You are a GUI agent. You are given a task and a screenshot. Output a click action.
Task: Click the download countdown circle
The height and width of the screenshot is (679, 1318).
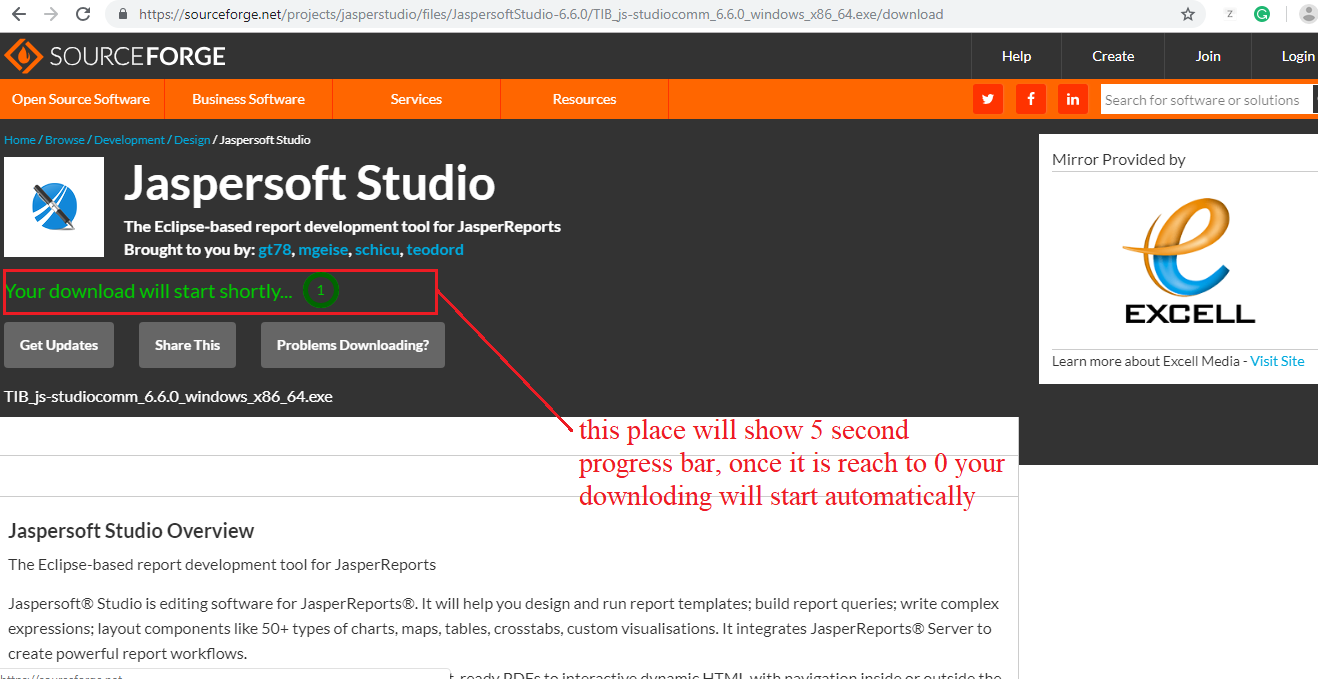(x=321, y=291)
